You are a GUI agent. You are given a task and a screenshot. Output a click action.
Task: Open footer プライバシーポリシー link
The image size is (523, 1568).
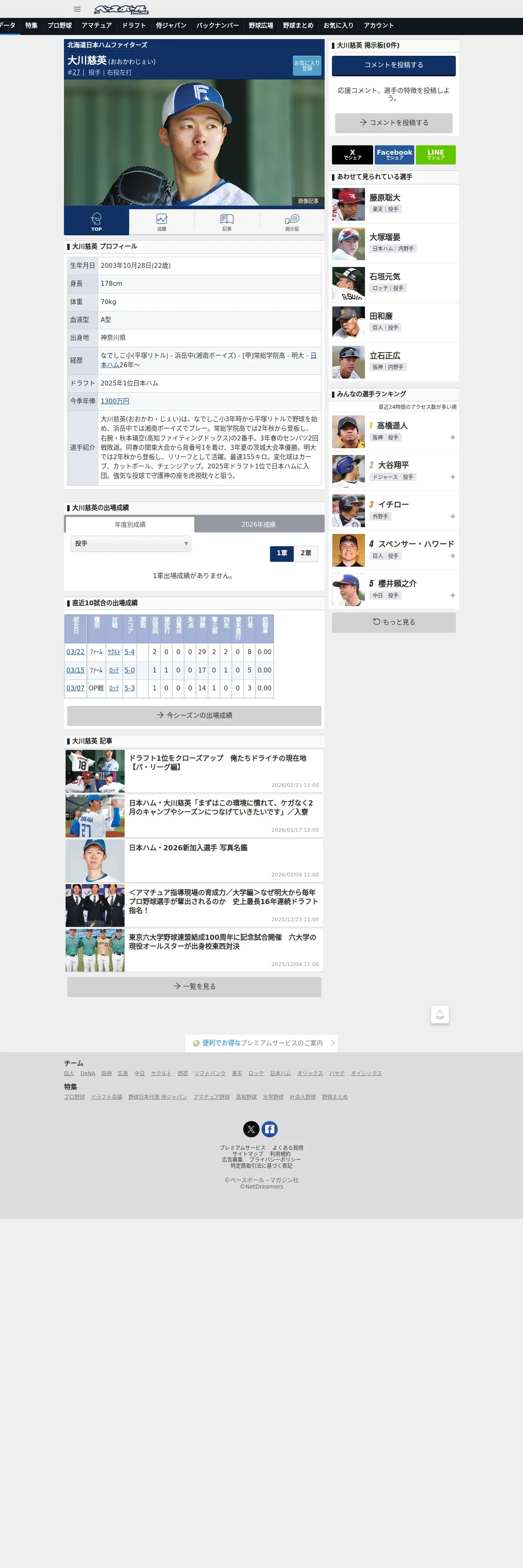(x=275, y=1160)
